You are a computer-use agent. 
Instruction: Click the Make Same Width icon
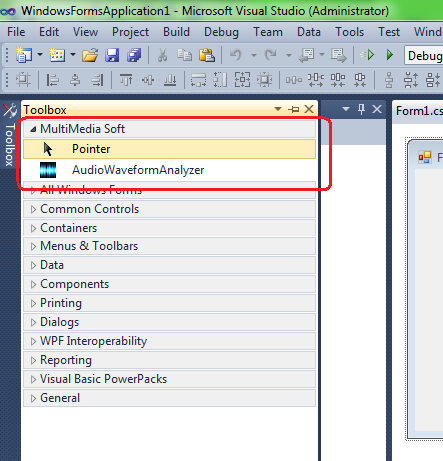coord(198,80)
